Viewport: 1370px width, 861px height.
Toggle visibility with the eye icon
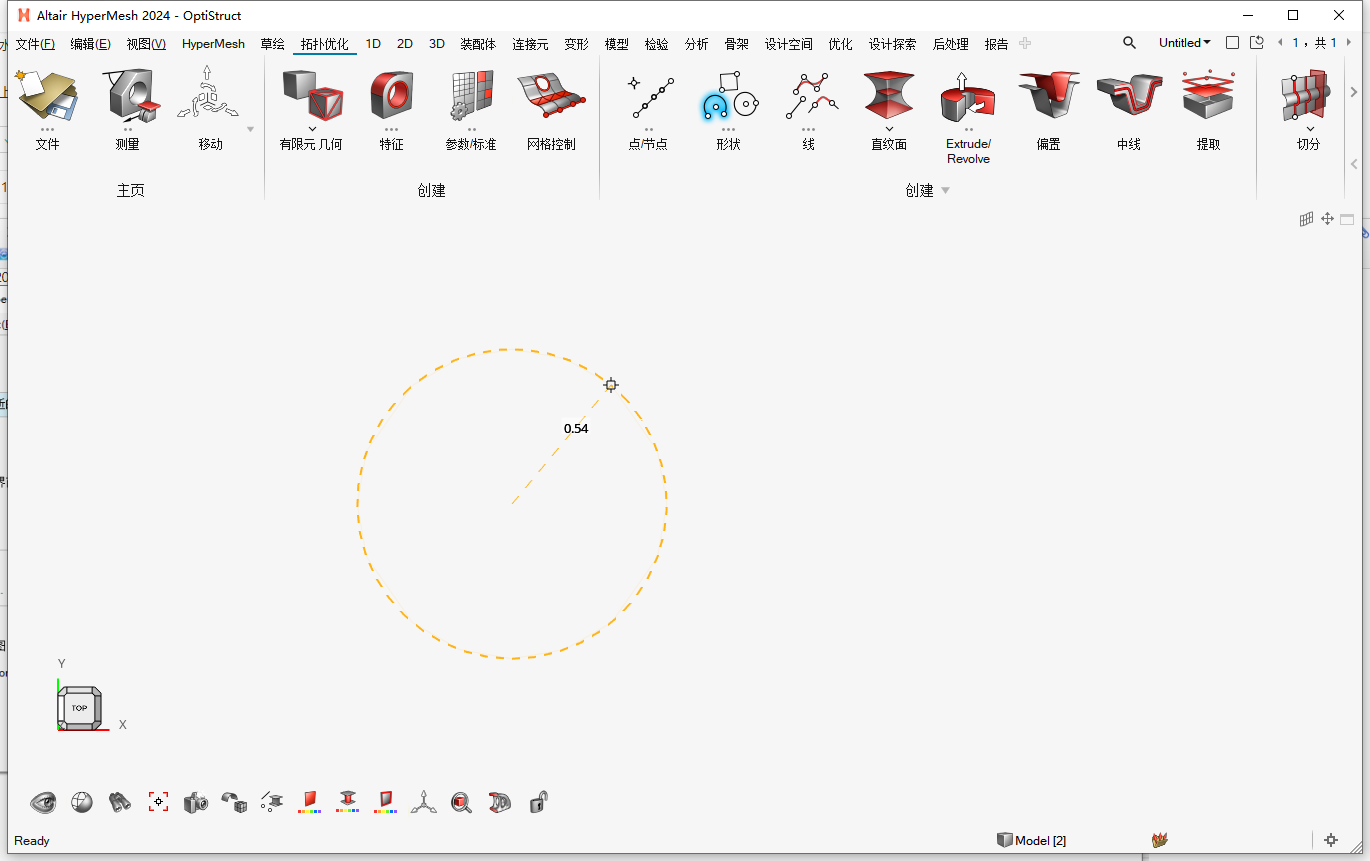tap(43, 802)
